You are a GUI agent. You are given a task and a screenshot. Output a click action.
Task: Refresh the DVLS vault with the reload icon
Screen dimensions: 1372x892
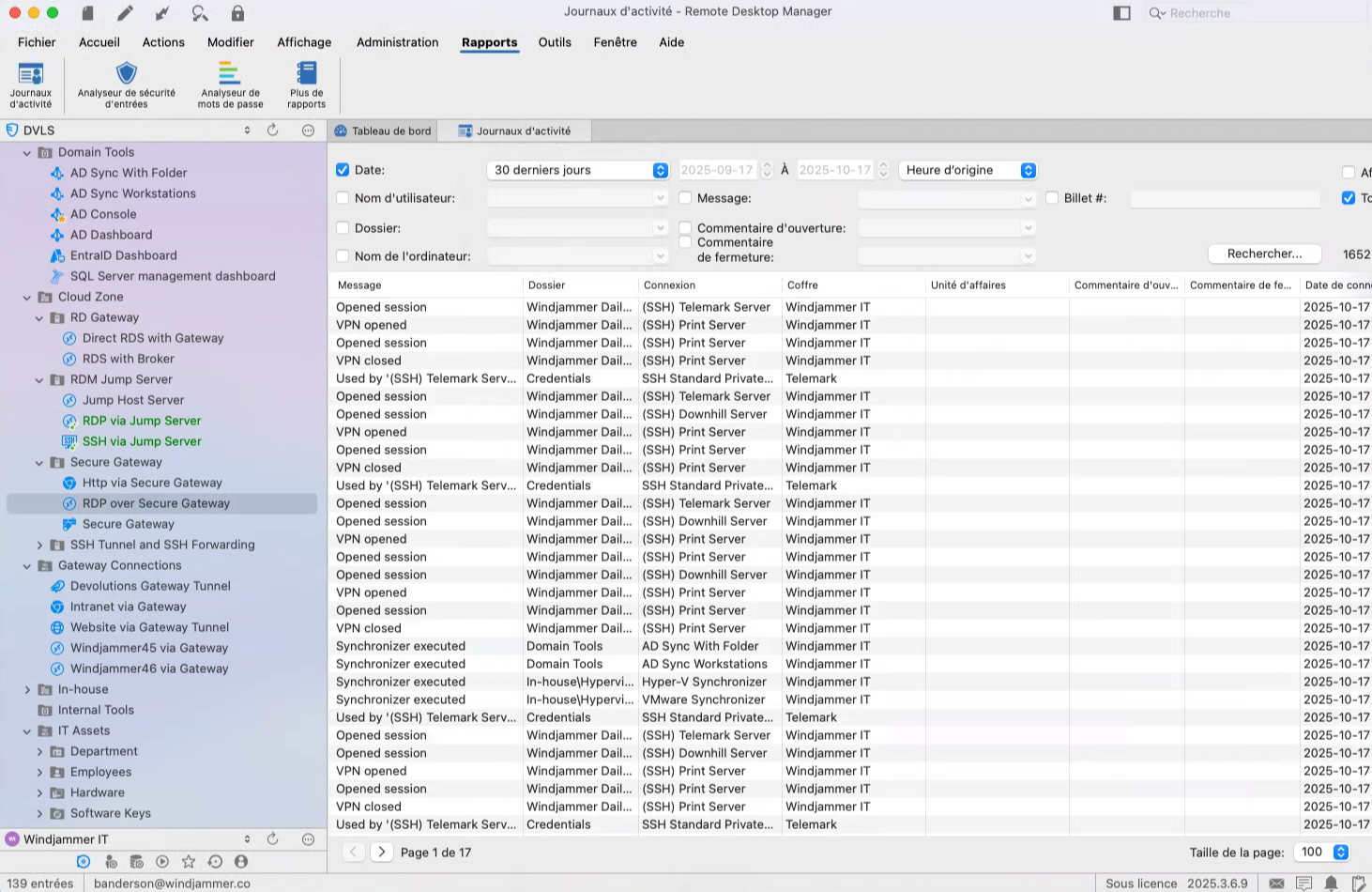tap(272, 131)
